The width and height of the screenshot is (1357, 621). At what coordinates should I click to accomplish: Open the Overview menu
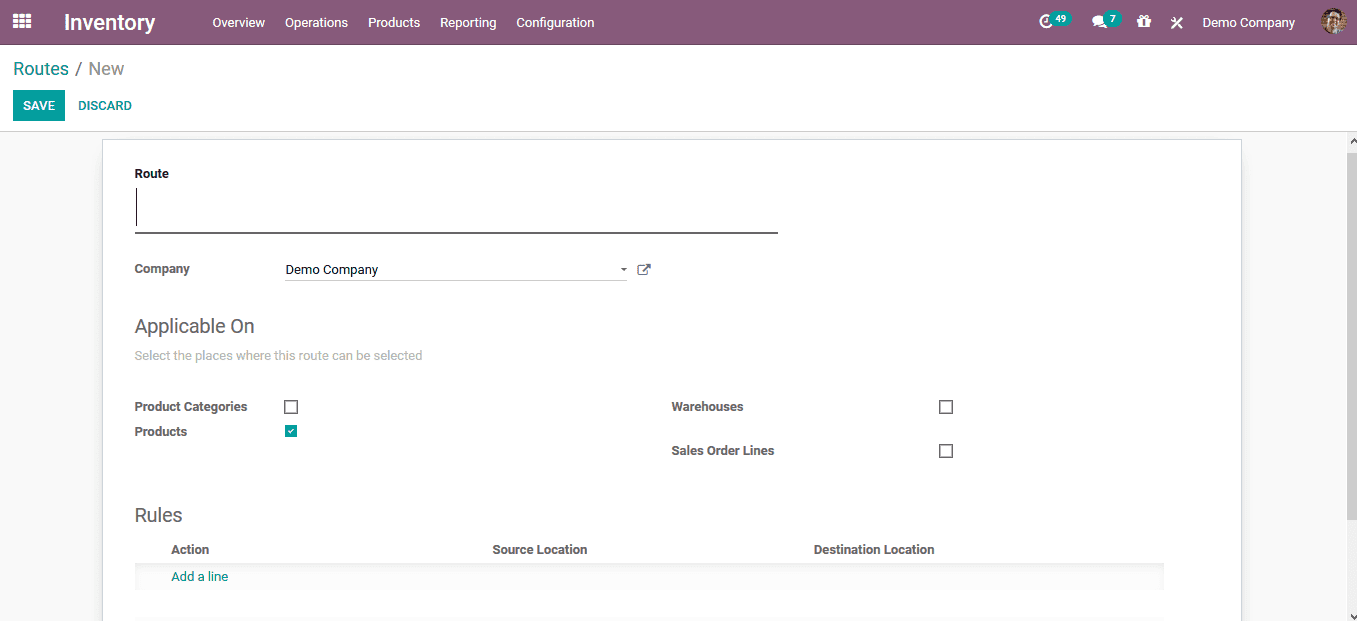point(239,22)
